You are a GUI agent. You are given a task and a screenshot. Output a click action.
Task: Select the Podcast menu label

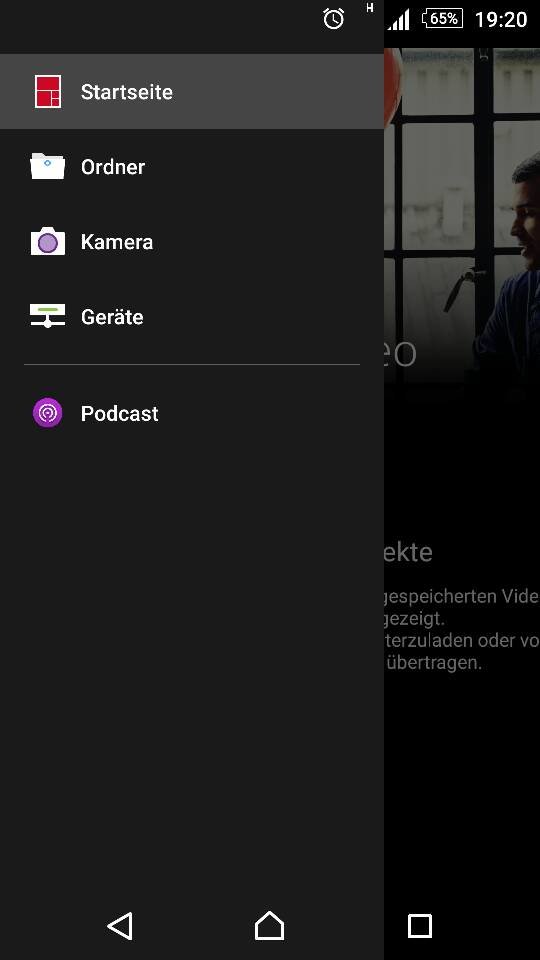[119, 413]
